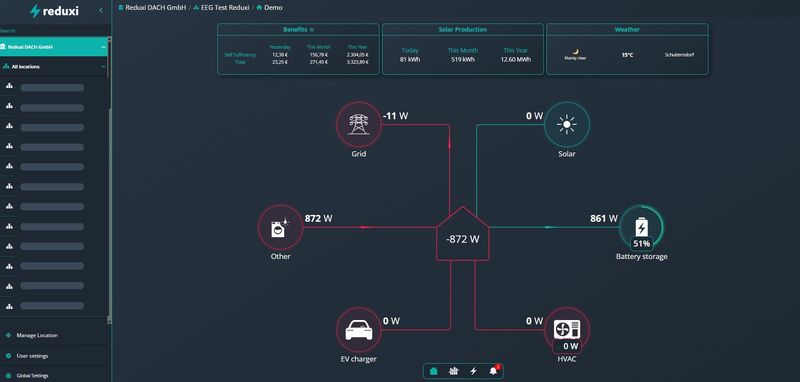Click the reduxi logo

point(54,11)
